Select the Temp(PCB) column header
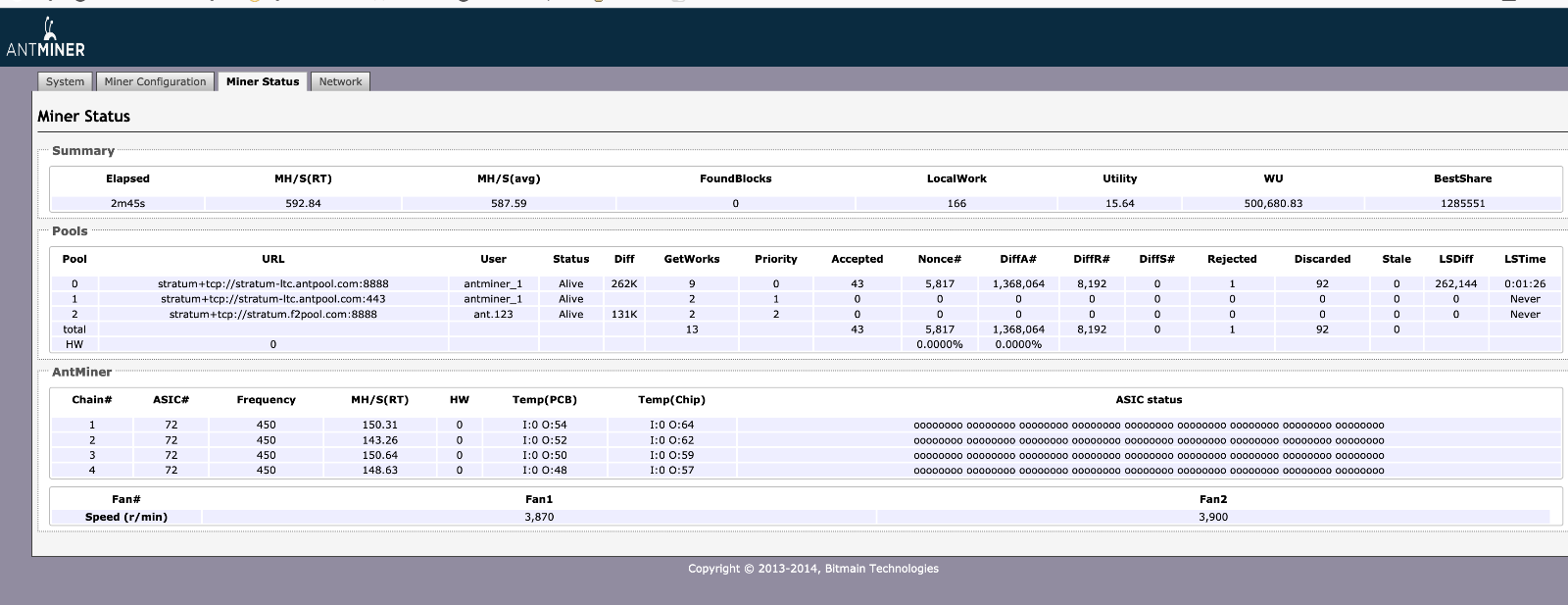Image resolution: width=1568 pixels, height=605 pixels. (544, 400)
